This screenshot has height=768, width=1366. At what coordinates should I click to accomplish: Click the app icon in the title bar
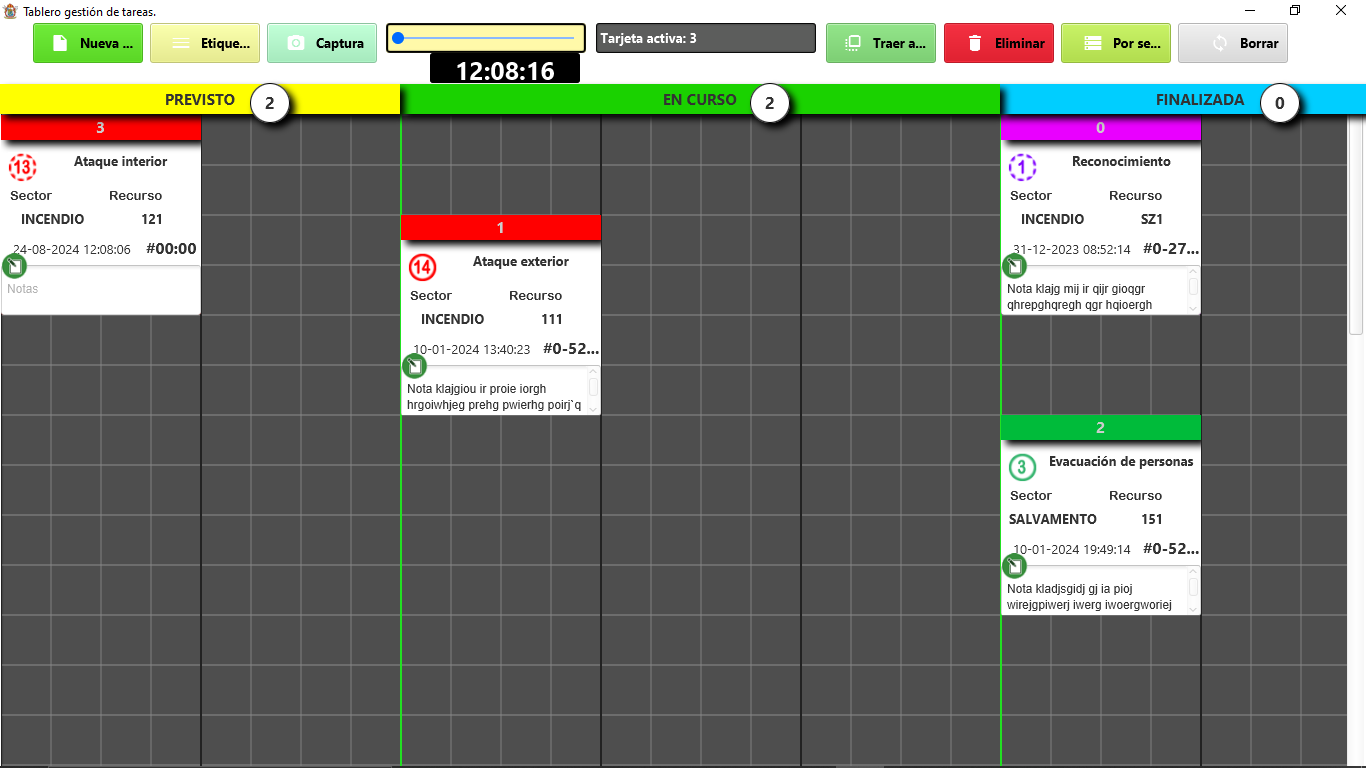point(11,11)
